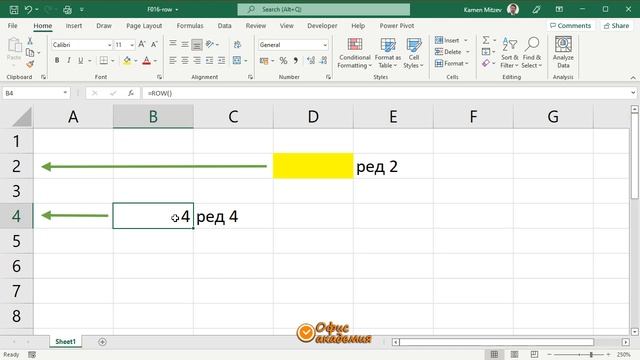Click the Cut scissors icon
The height and width of the screenshot is (360, 640).
click(x=30, y=41)
